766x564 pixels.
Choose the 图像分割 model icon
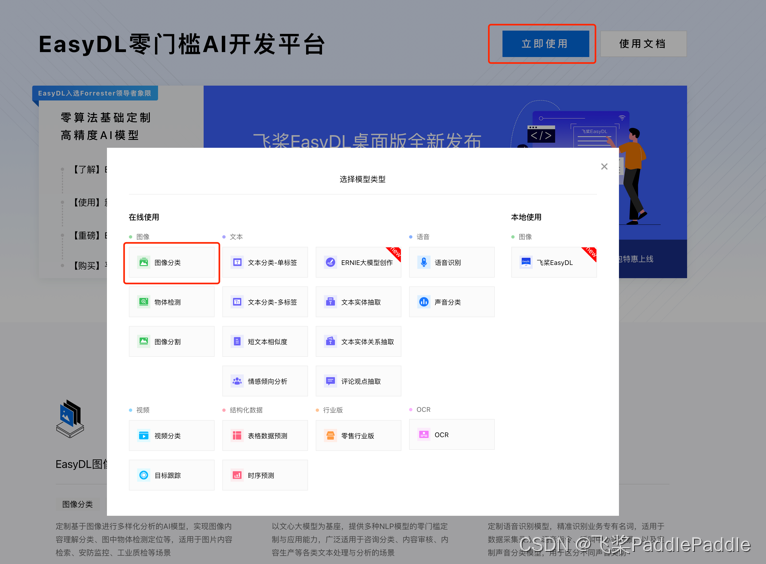144,342
